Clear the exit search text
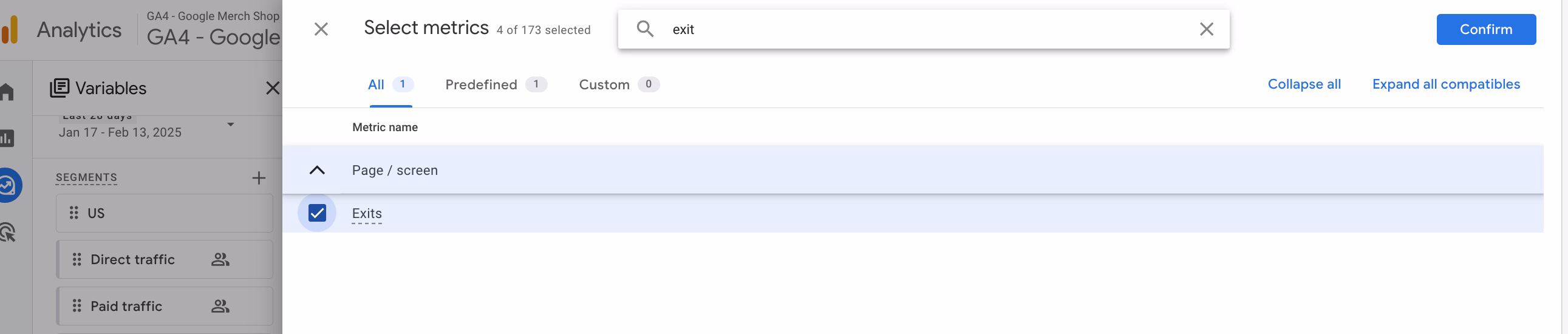This screenshot has width=1568, height=334. (1206, 29)
